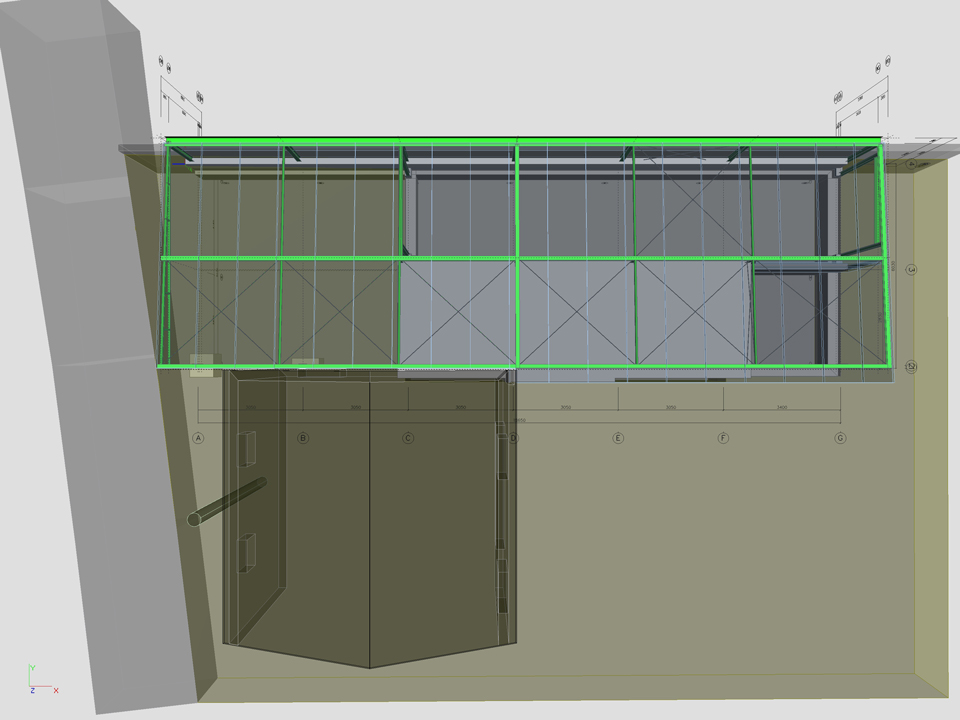Image resolution: width=960 pixels, height=720 pixels.
Task: Select grid bubble B
Action: click(x=303, y=438)
